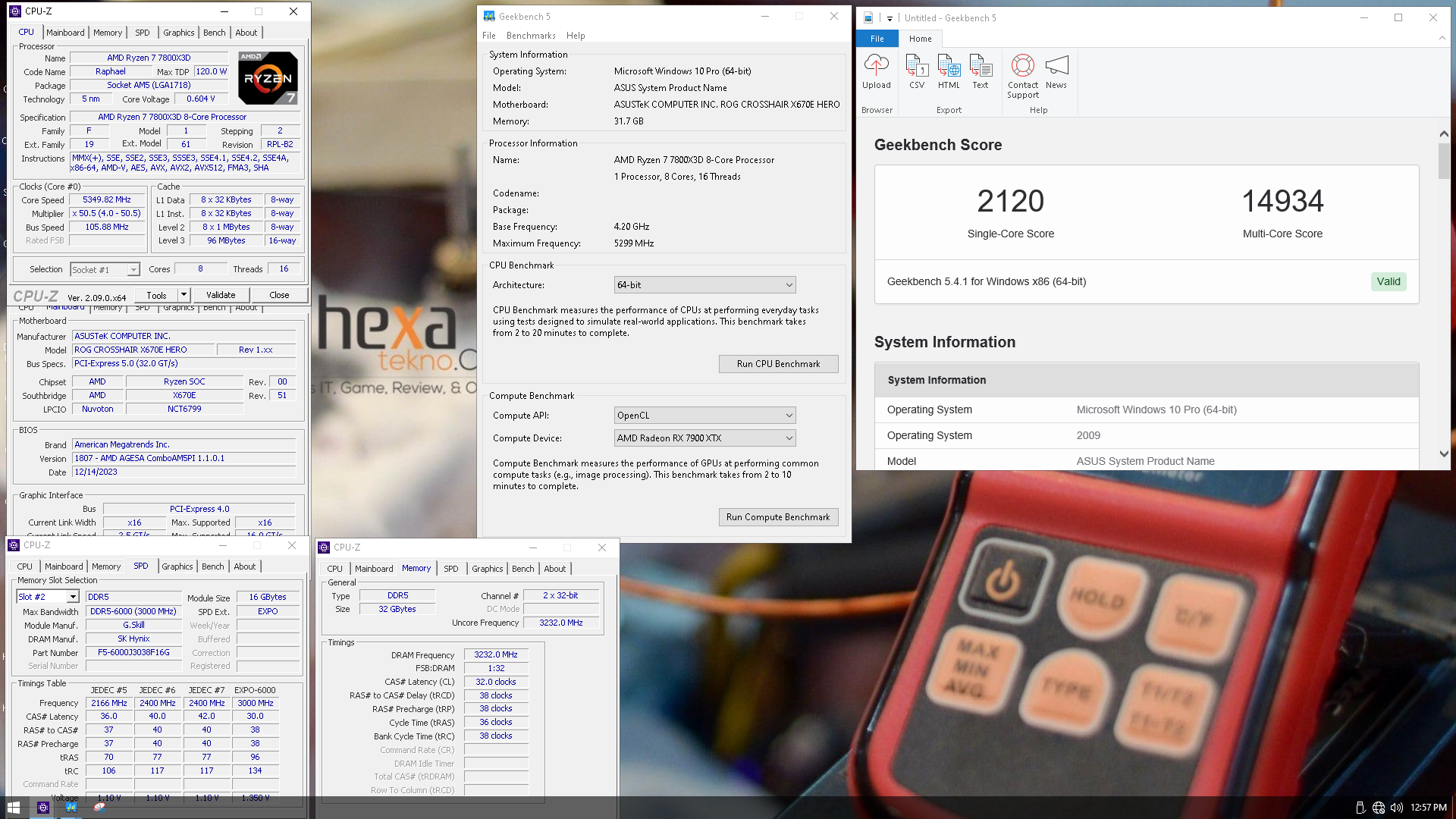Click Run Compute Benchmark

pyautogui.click(x=778, y=517)
